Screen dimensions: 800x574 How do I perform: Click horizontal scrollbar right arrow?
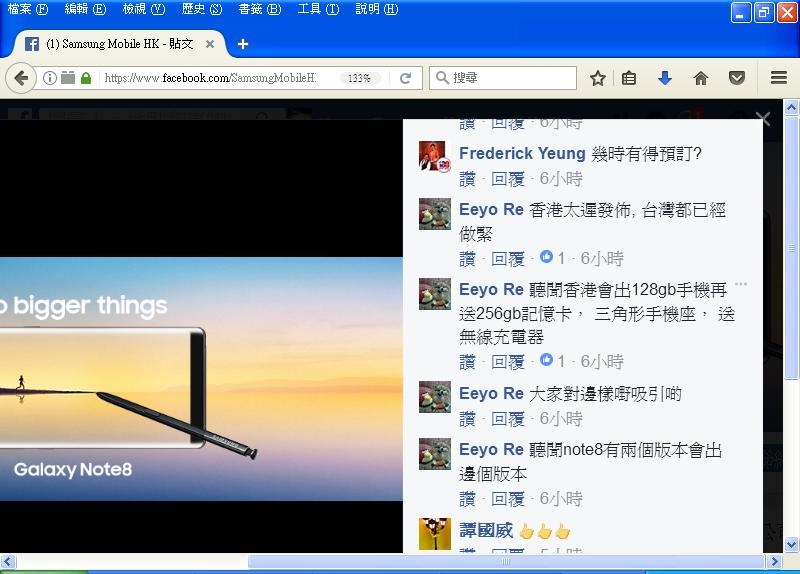(x=774, y=562)
